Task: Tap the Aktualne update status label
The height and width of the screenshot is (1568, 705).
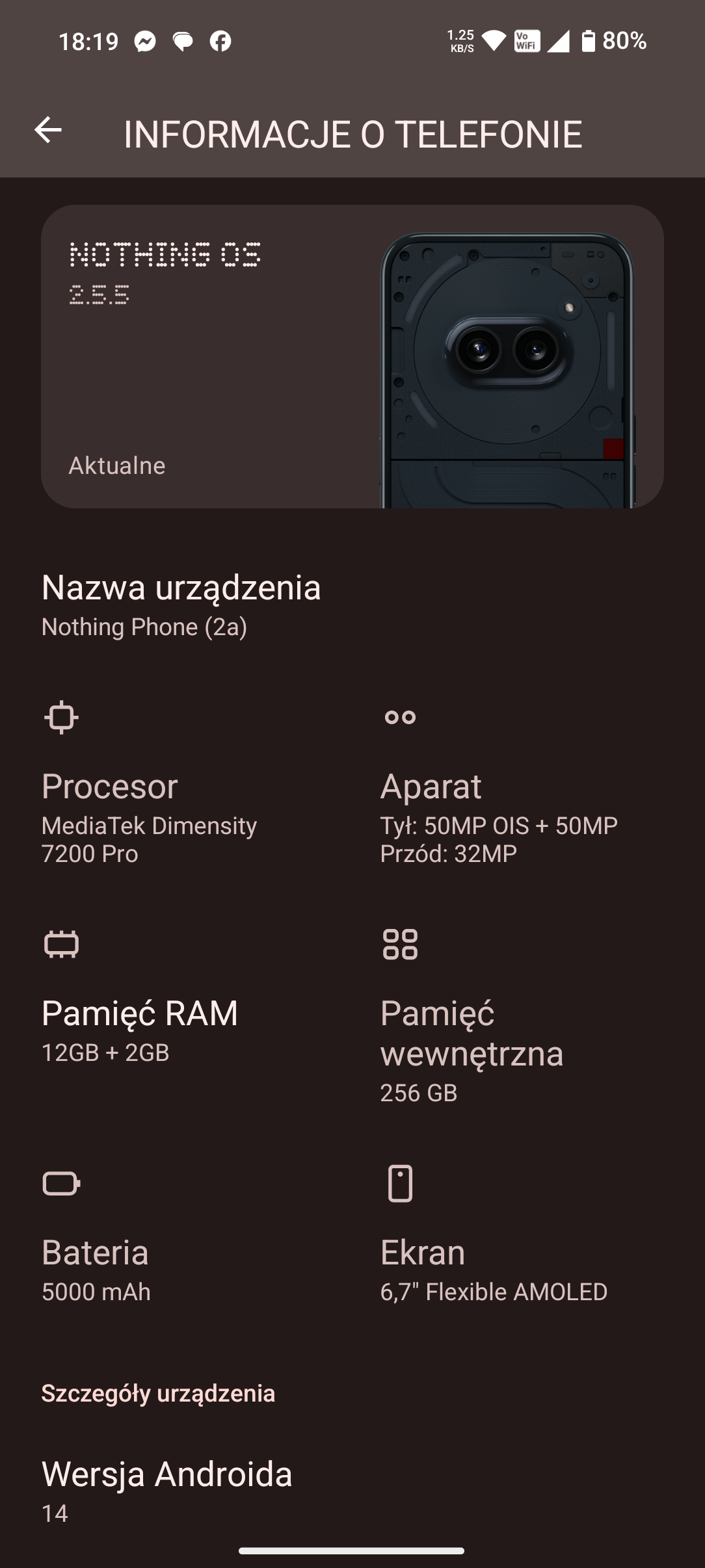Action: point(117,465)
